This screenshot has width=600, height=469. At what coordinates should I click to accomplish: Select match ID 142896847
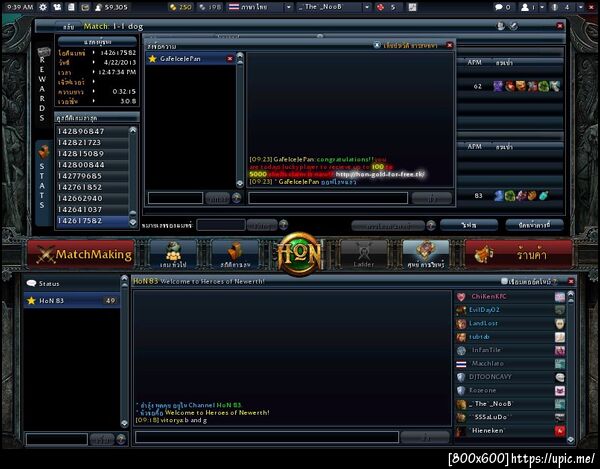[x=92, y=131]
